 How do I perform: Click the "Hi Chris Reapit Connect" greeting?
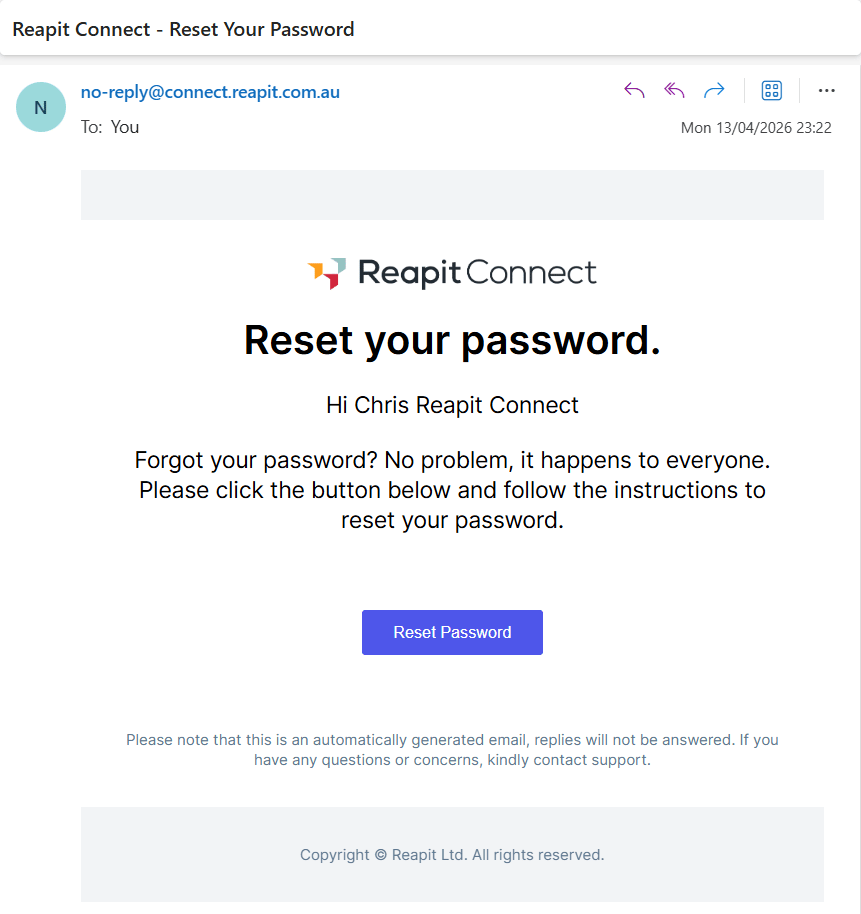pos(452,405)
